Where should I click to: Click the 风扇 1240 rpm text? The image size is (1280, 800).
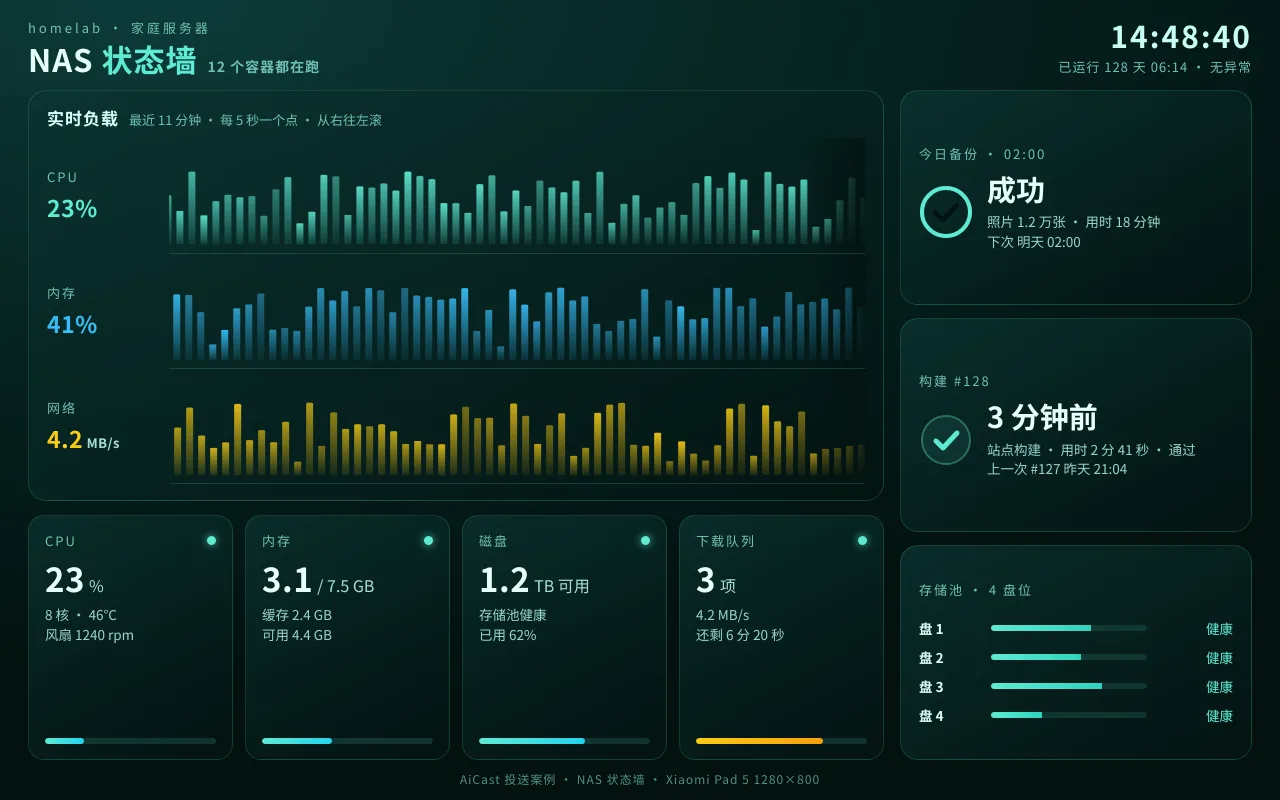coord(89,635)
